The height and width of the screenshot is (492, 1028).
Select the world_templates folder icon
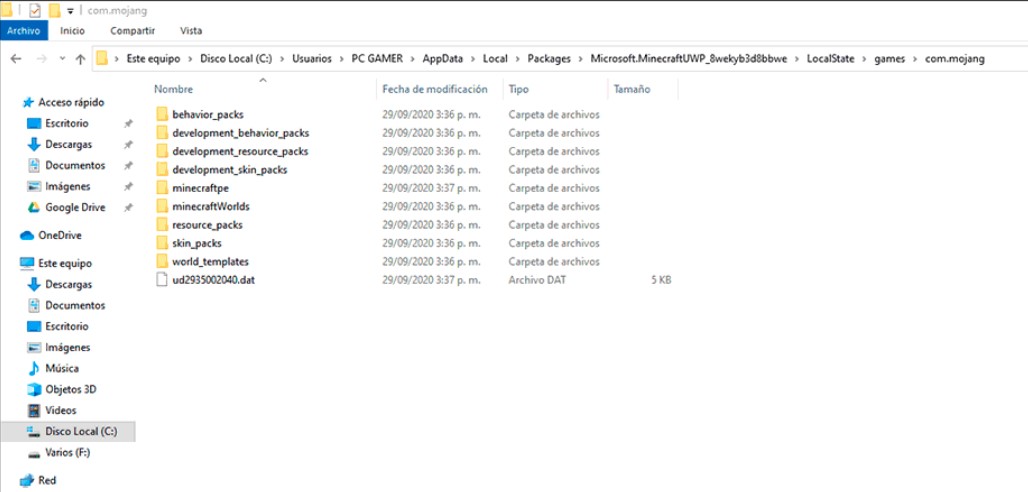(162, 262)
